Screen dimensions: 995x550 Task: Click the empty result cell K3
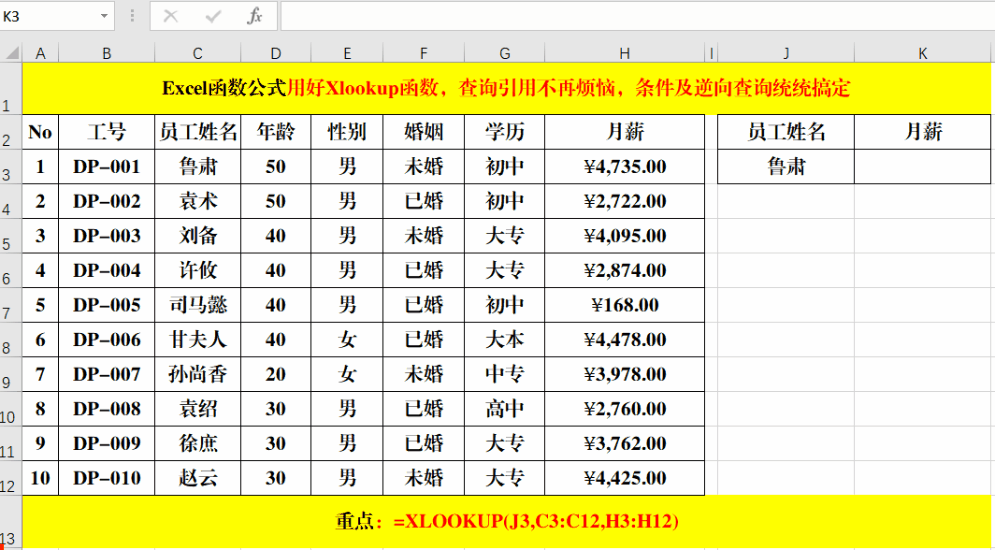tap(923, 167)
